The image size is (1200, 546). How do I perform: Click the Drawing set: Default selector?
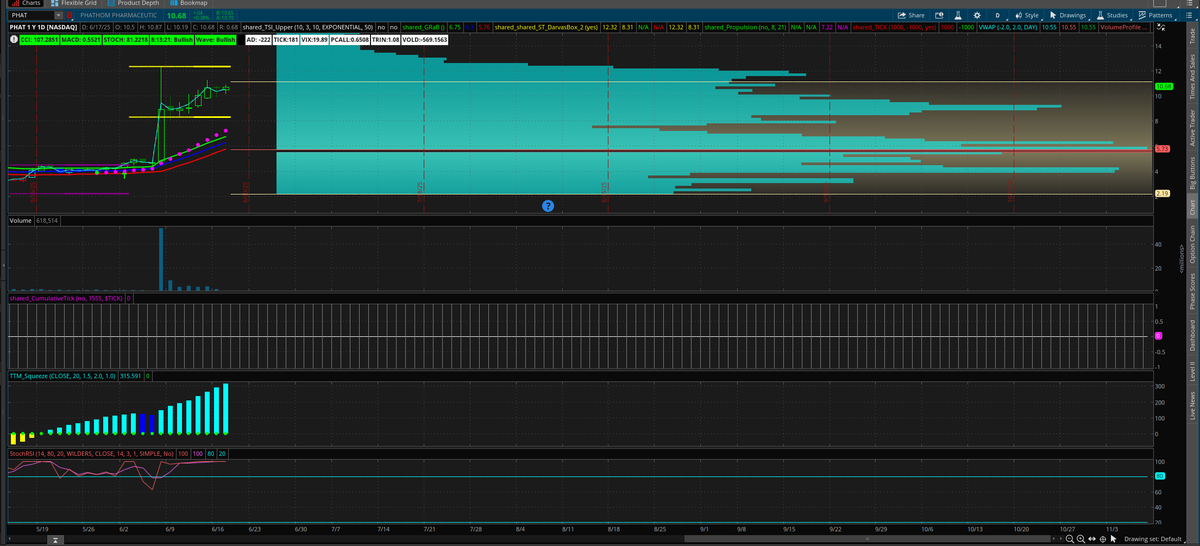(x=1152, y=539)
